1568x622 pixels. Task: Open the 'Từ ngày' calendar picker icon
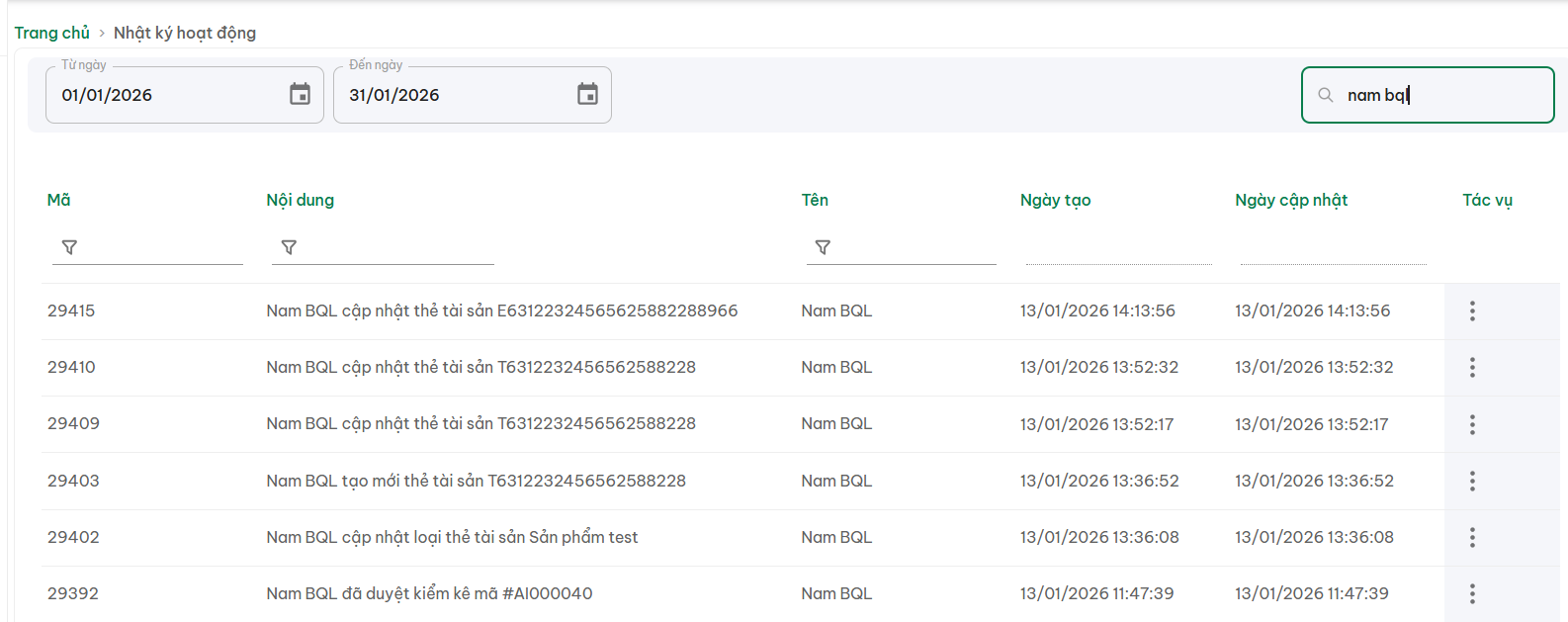300,95
